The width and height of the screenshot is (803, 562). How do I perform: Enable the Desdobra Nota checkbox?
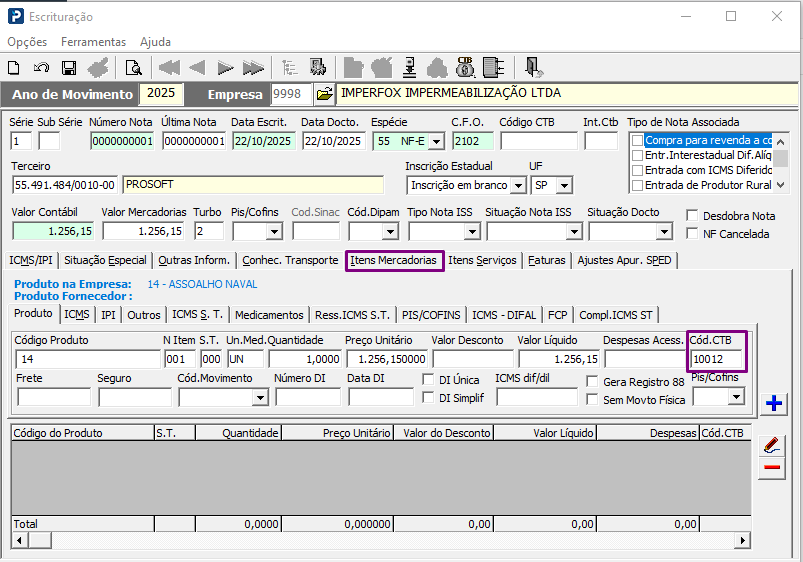(x=693, y=216)
